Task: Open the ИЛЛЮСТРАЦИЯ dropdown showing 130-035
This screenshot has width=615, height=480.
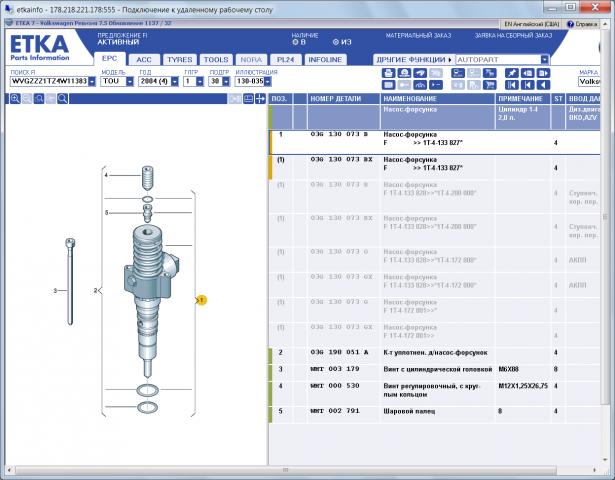Action: pos(267,82)
